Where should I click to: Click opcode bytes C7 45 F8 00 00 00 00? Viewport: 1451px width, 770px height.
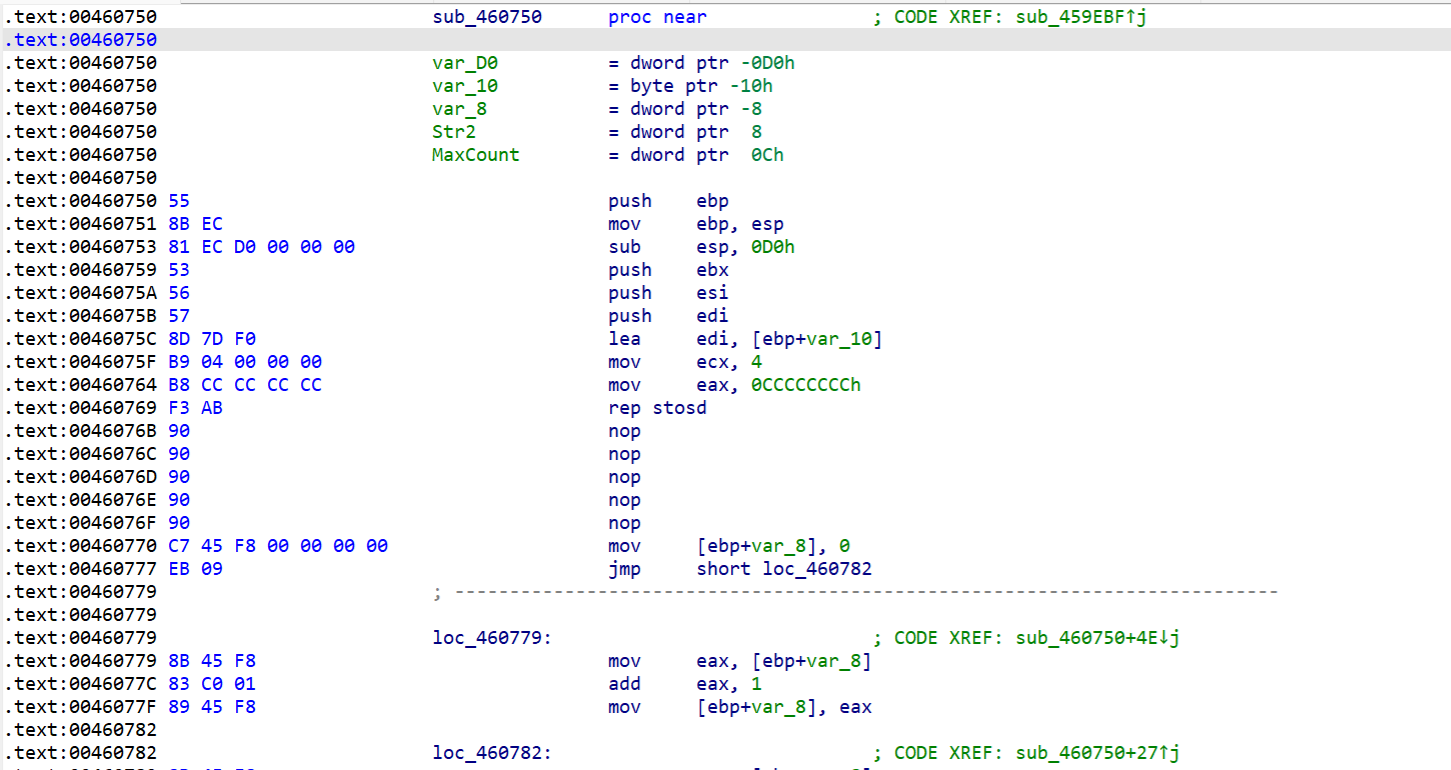point(278,546)
